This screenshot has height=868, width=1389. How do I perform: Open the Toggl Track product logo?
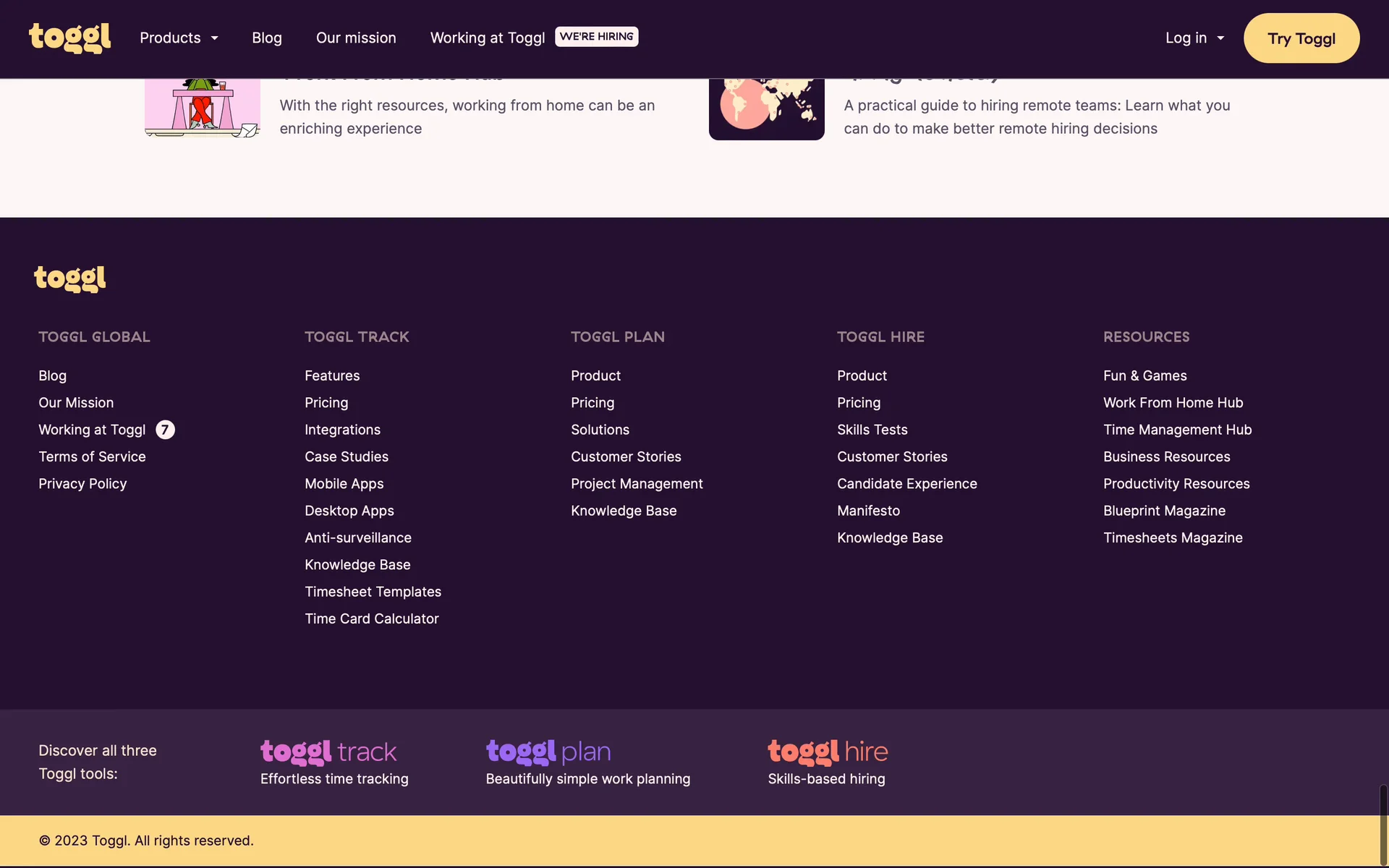click(328, 752)
